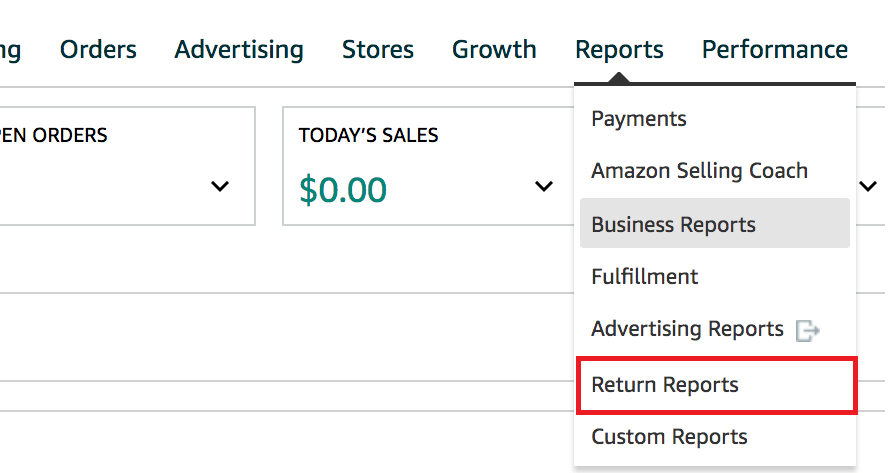The width and height of the screenshot is (891, 473).
Task: Select Return Reports
Action: pos(665,385)
